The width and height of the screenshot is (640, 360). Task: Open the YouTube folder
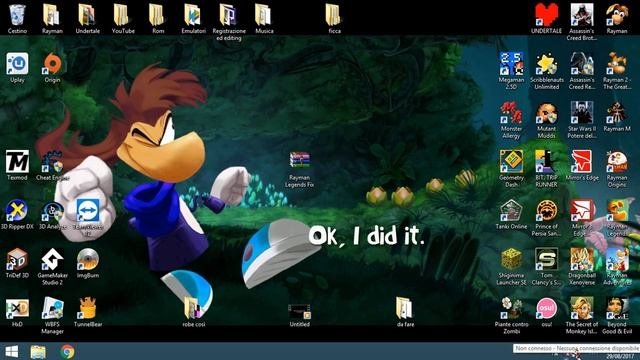click(122, 15)
